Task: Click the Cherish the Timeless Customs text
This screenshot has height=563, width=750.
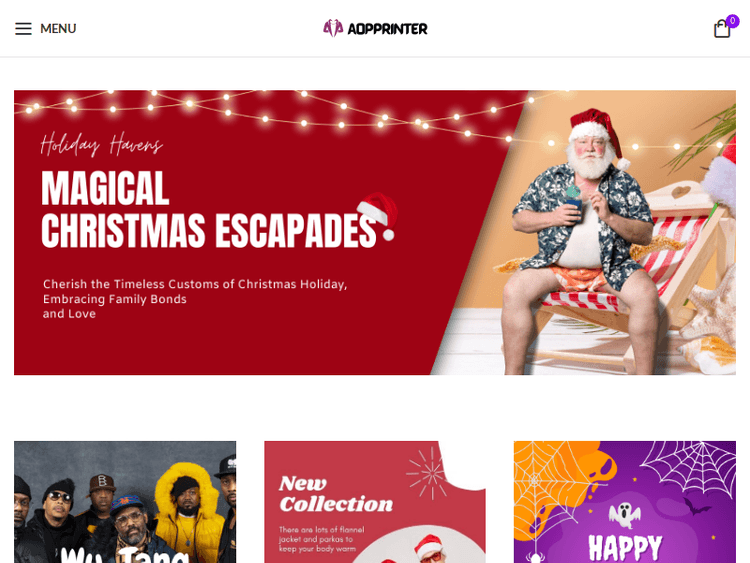Action: 195,299
